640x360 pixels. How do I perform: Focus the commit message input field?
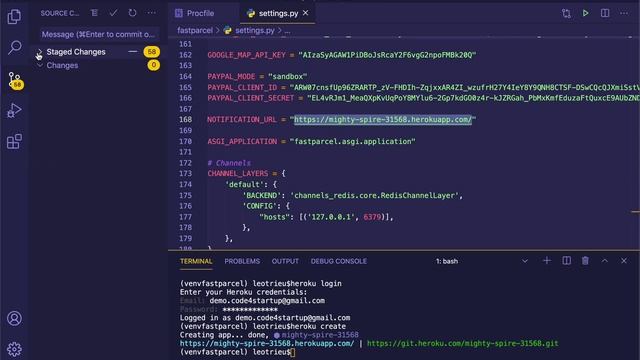(x=99, y=34)
